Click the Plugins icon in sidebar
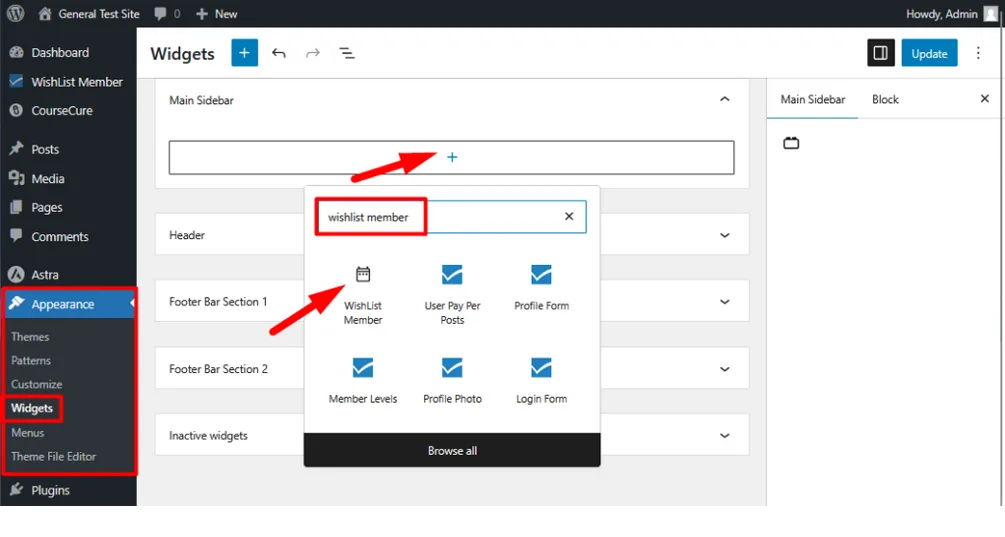Screen dimensions: 1005x537 click(17, 490)
